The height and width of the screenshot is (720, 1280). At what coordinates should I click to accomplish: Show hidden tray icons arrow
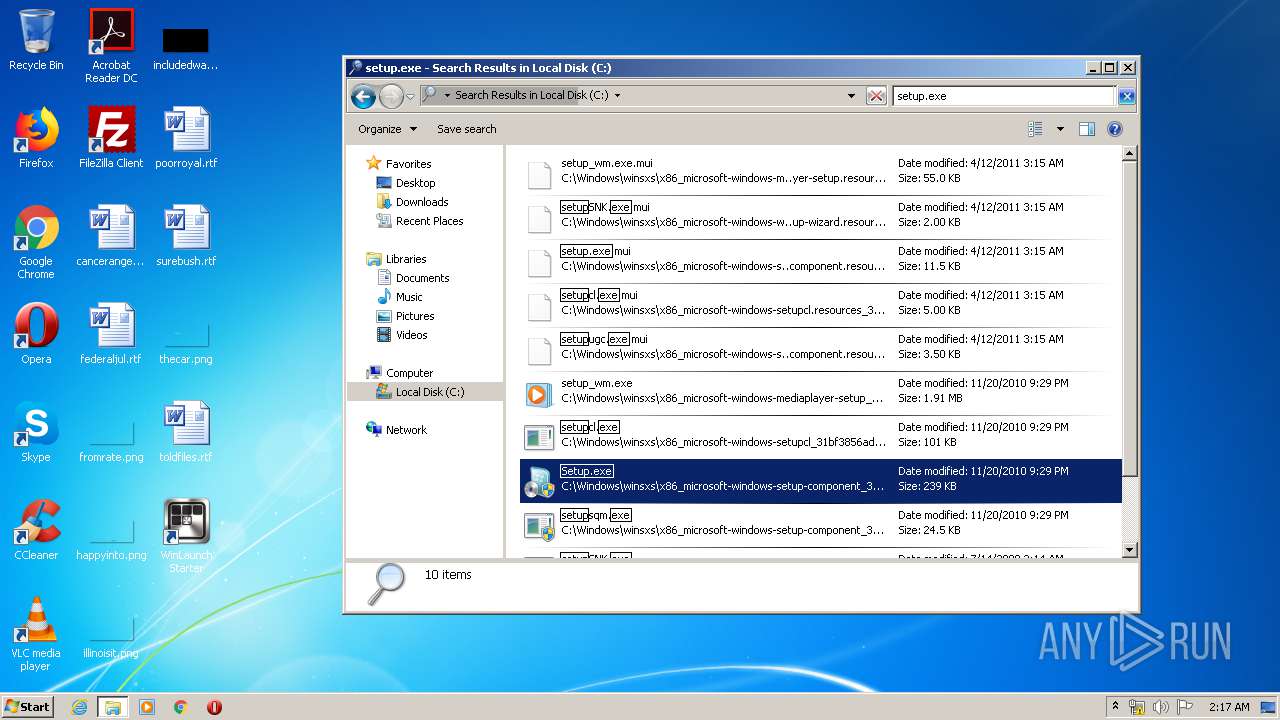[1115, 707]
